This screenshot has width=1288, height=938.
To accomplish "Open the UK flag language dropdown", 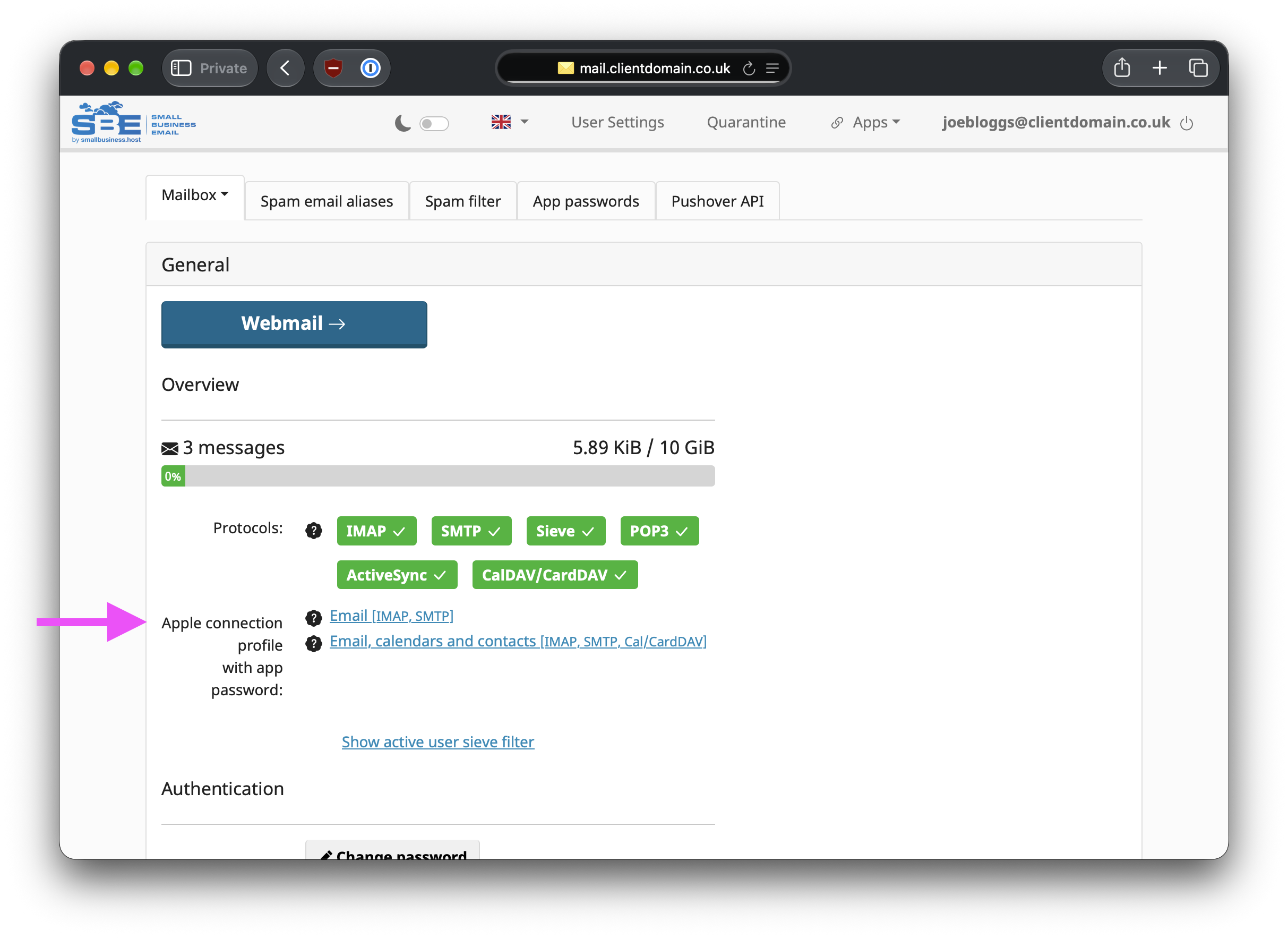I will tap(509, 122).
